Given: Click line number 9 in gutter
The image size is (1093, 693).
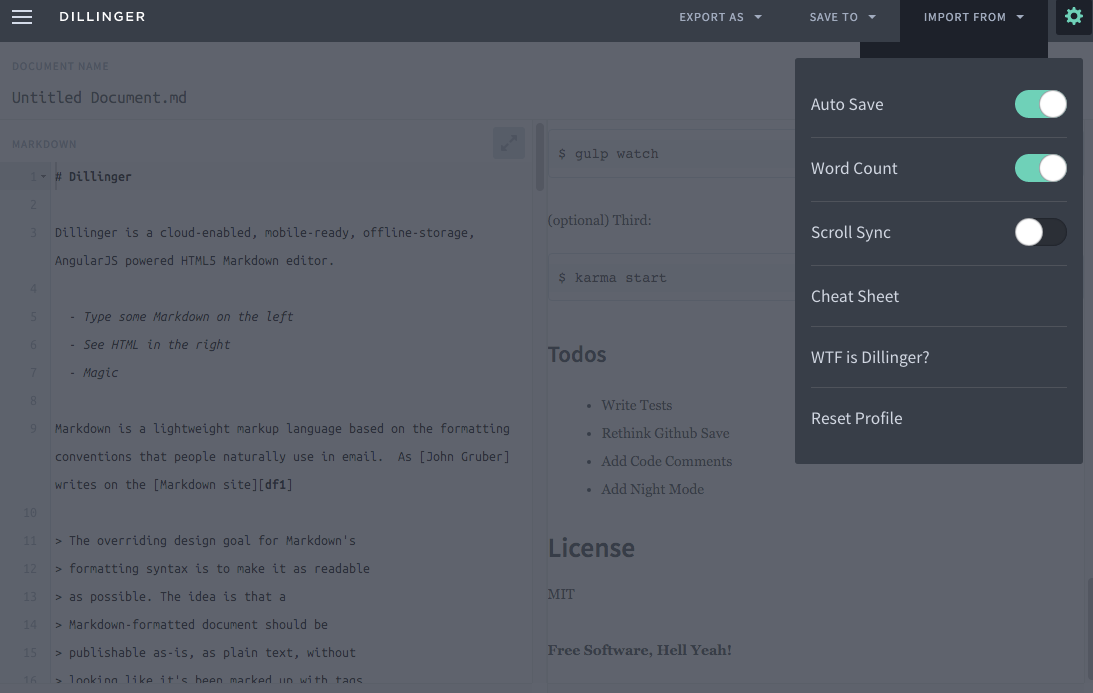Looking at the screenshot, I should click(33, 429).
